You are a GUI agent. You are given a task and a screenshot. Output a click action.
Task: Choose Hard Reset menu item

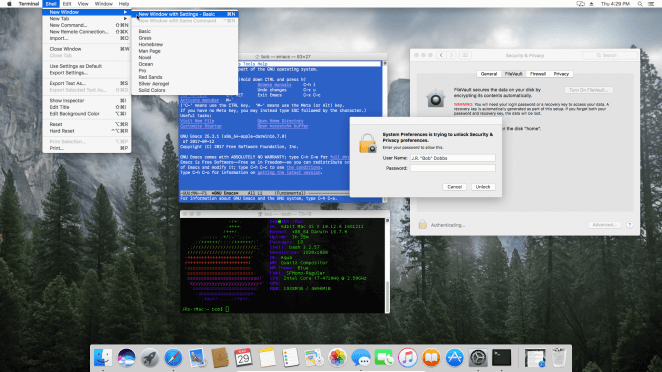click(87, 131)
